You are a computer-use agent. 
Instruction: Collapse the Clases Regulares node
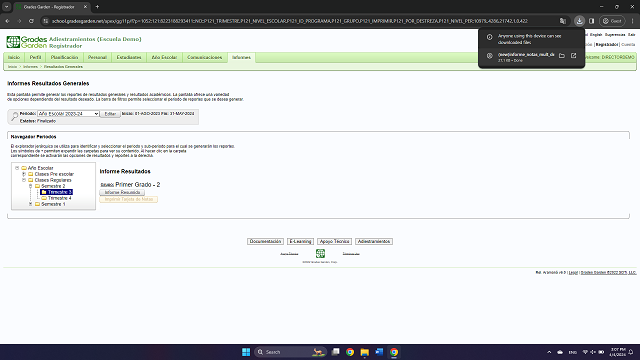24,180
